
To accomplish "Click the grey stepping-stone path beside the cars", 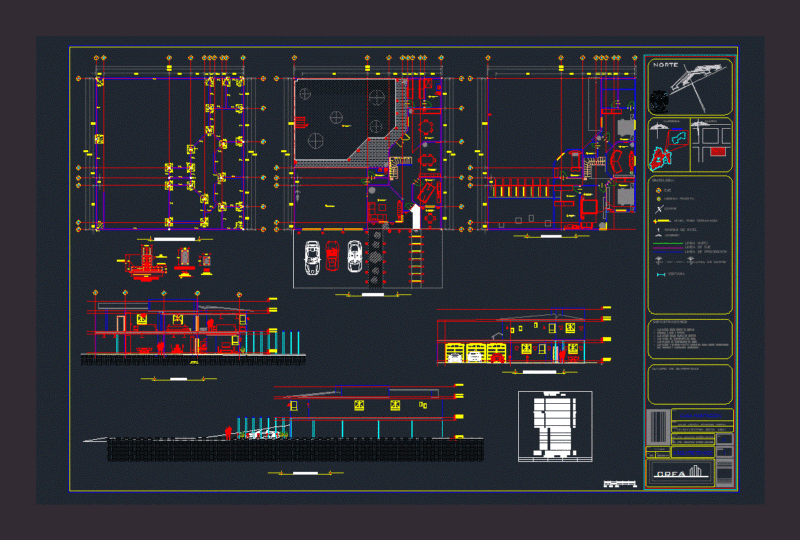I will 376,258.
